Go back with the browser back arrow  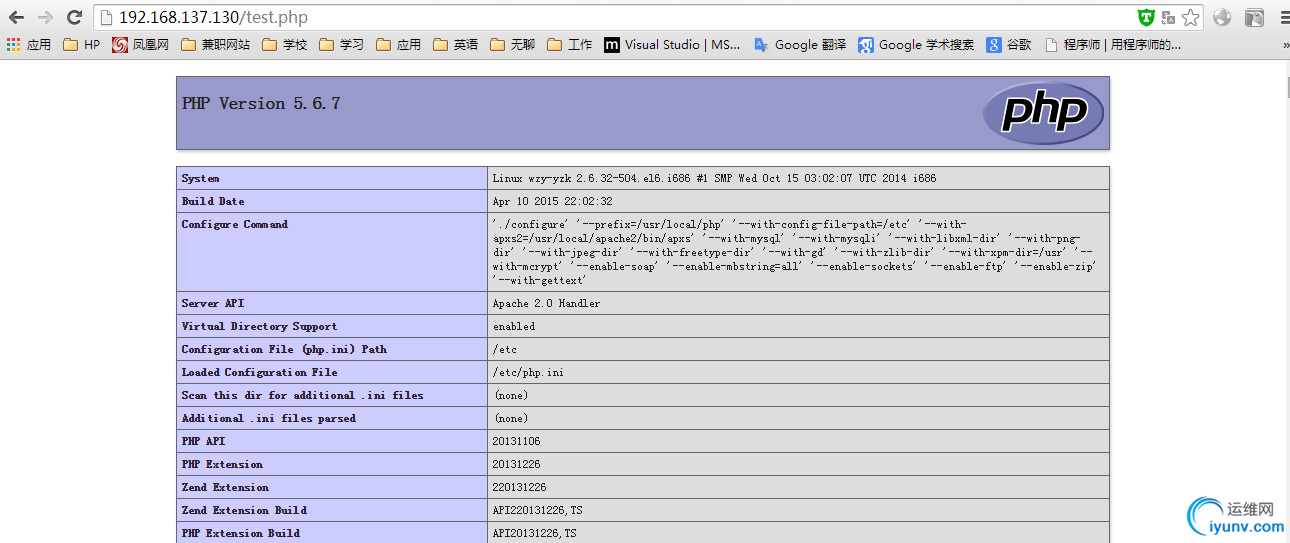tap(16, 17)
